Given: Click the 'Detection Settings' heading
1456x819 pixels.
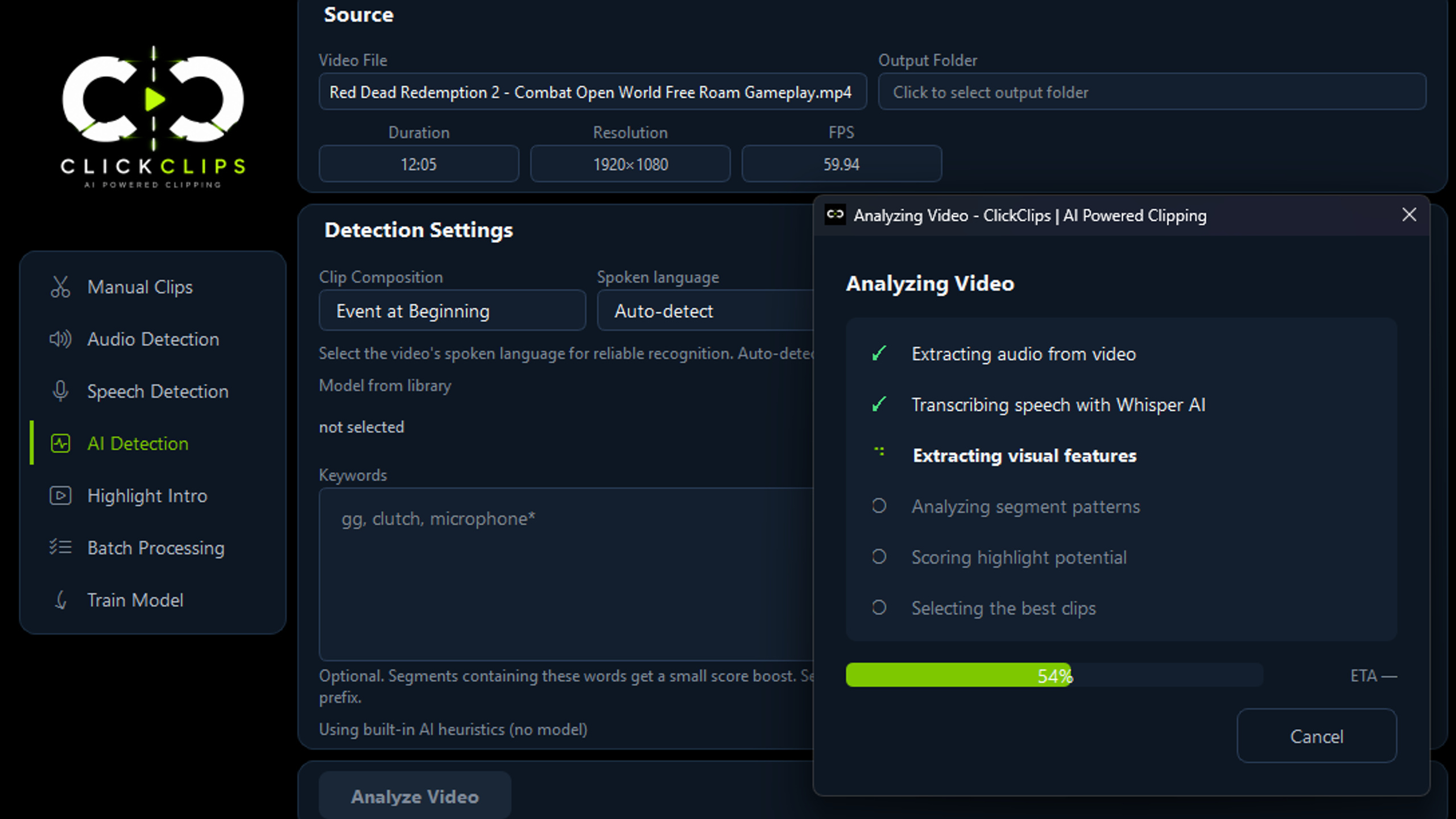Looking at the screenshot, I should pyautogui.click(x=419, y=230).
